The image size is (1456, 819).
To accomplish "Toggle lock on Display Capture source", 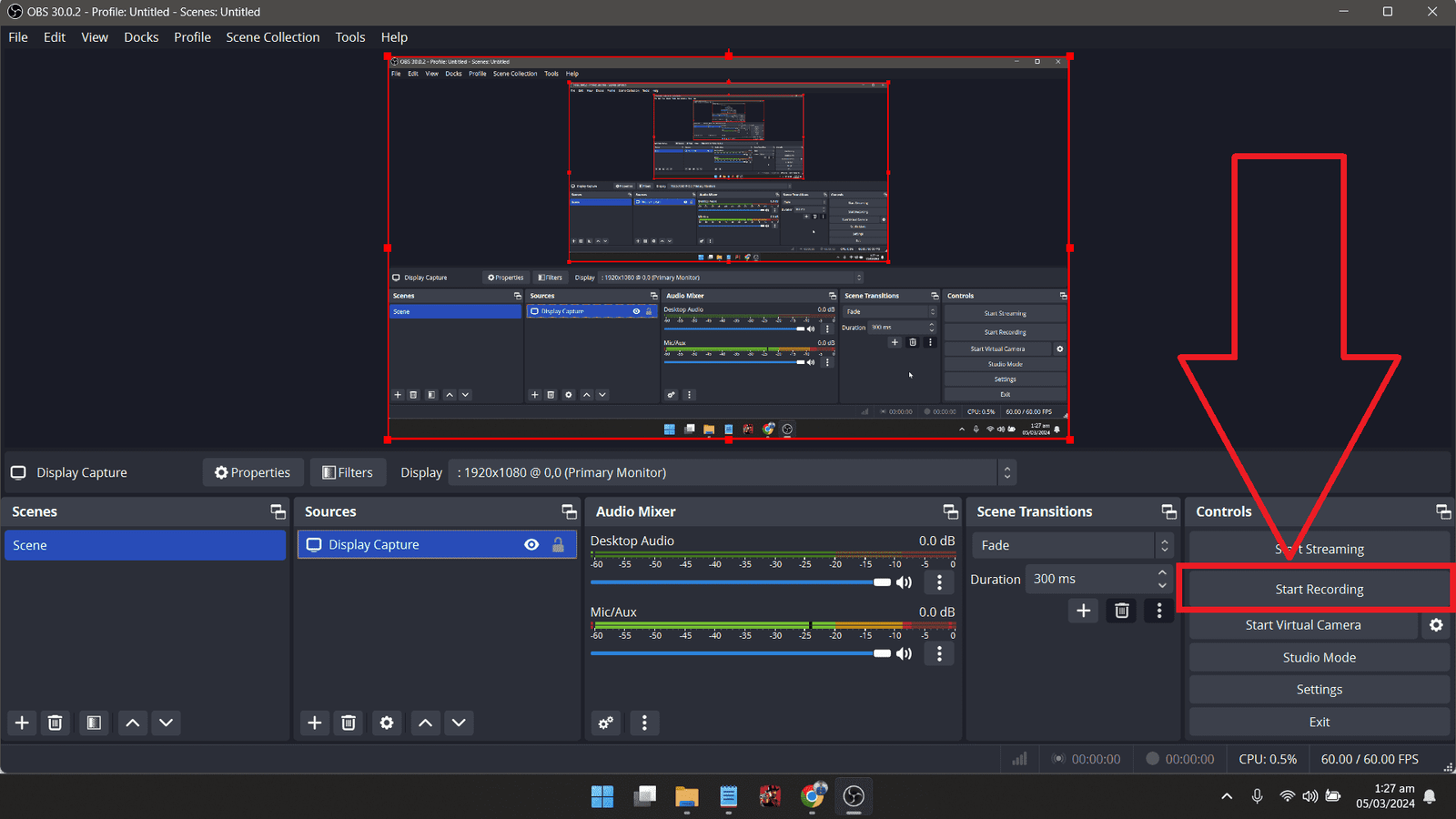I will pyautogui.click(x=558, y=545).
